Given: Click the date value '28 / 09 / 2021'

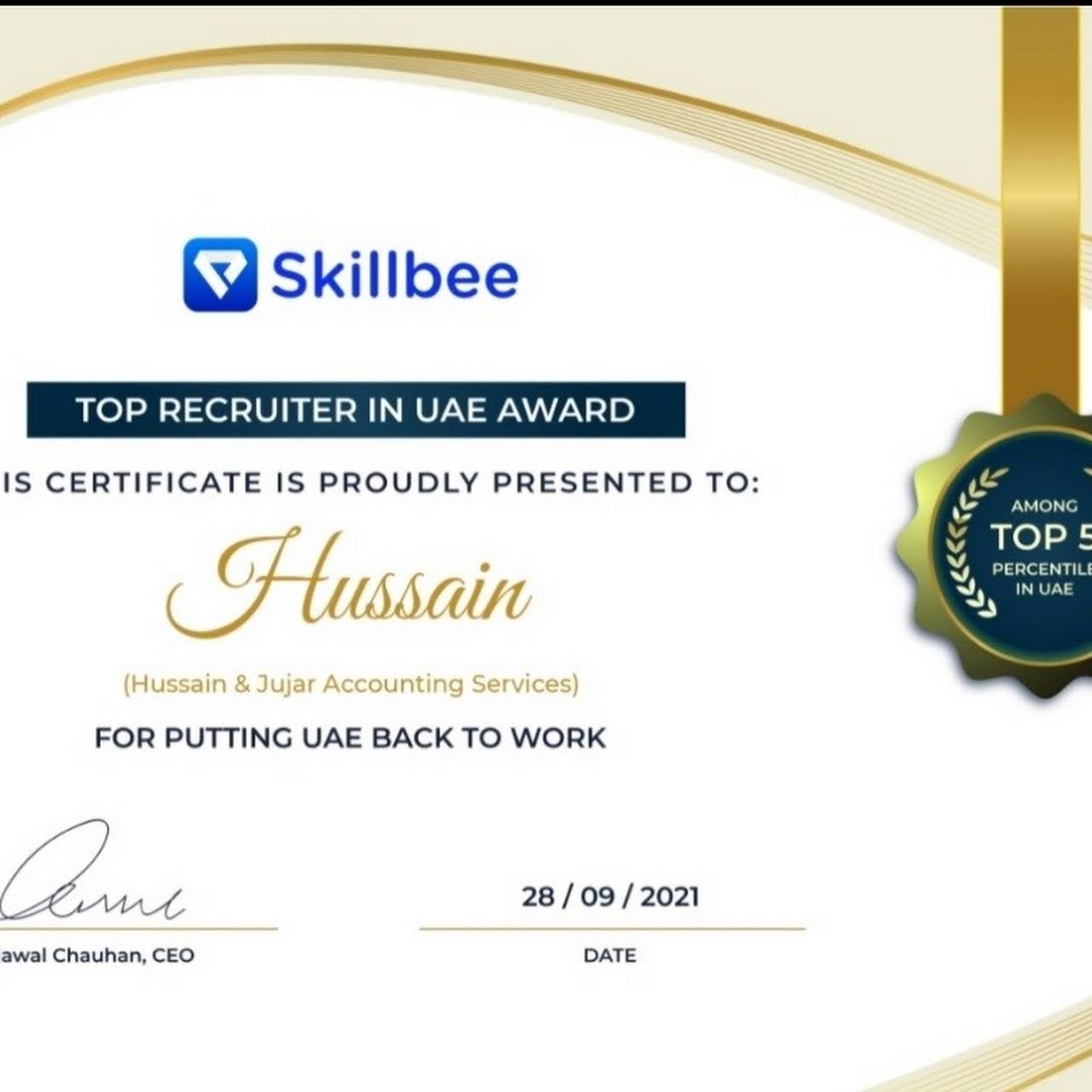Looking at the screenshot, I should (x=611, y=897).
